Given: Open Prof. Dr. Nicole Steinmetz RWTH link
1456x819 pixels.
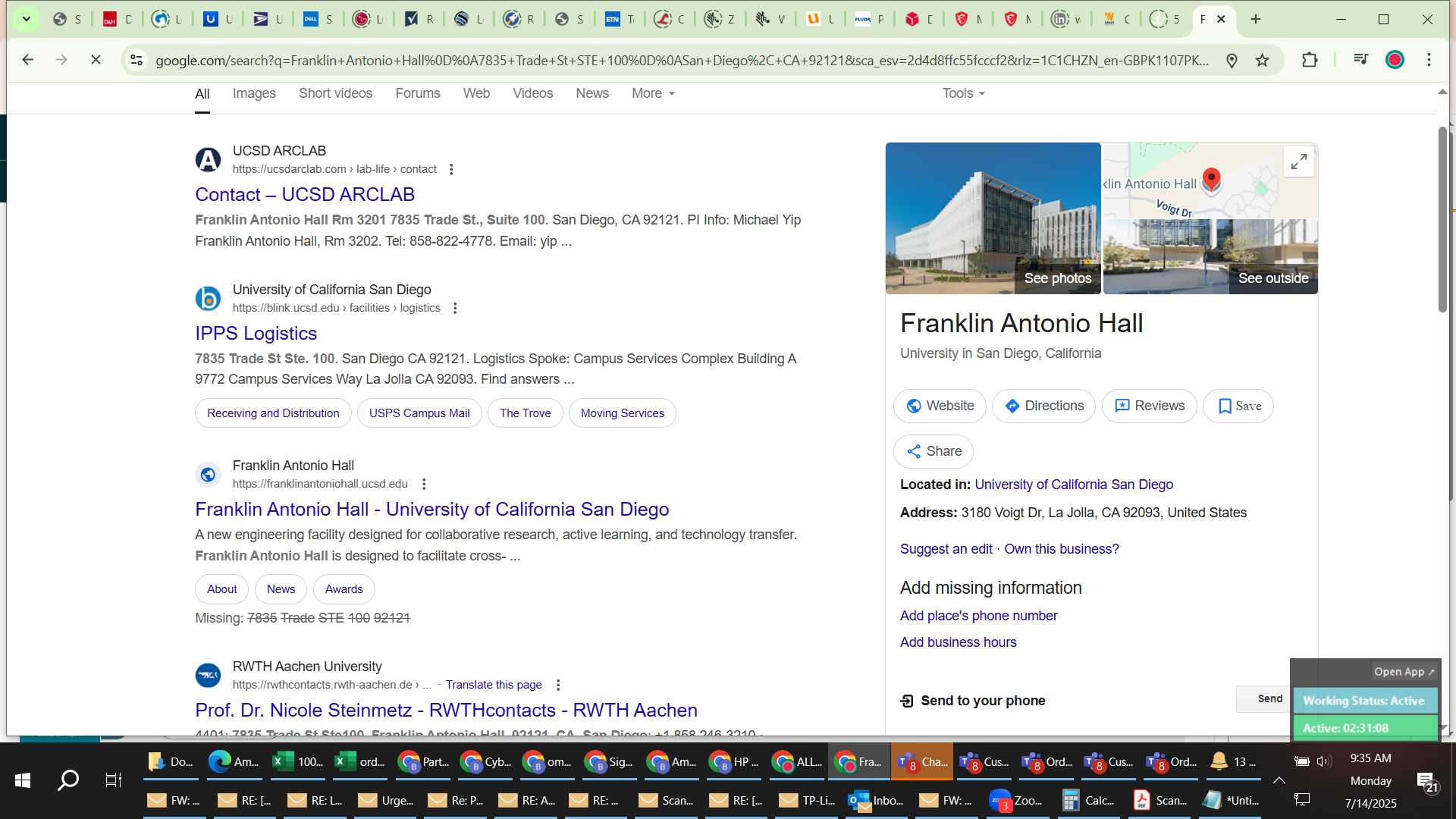Looking at the screenshot, I should pyautogui.click(x=447, y=711).
